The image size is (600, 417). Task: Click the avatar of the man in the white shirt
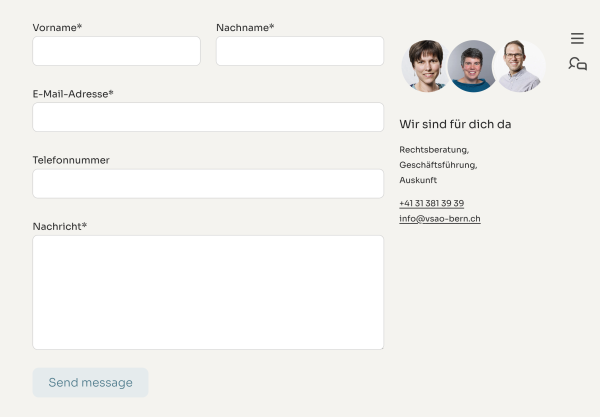pyautogui.click(x=518, y=66)
